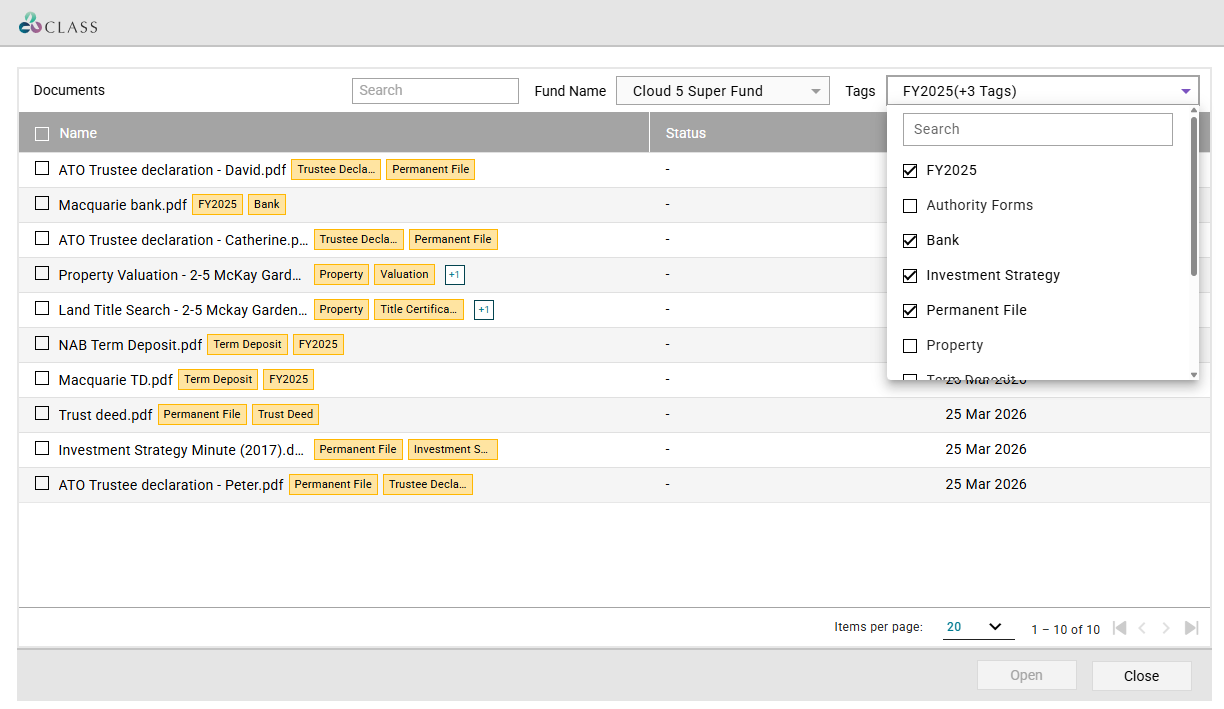Click the next page arrow
1224x709 pixels.
pos(1166,628)
